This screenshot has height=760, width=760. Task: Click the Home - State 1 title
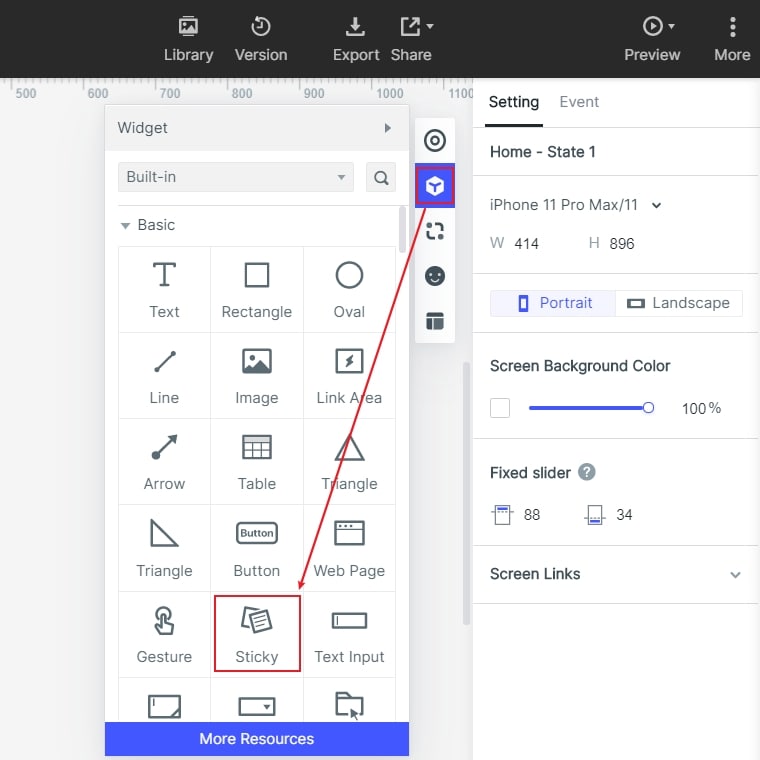tap(542, 152)
